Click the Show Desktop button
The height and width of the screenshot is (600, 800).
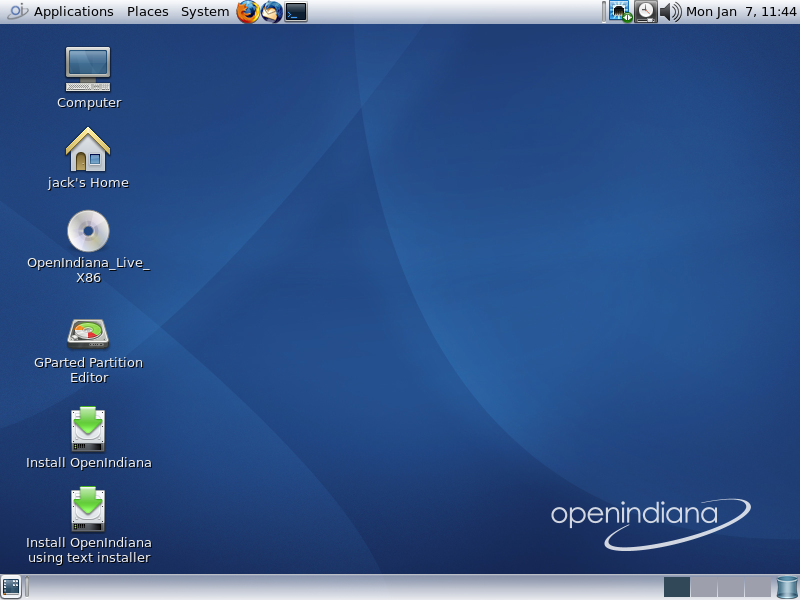[x=11, y=587]
